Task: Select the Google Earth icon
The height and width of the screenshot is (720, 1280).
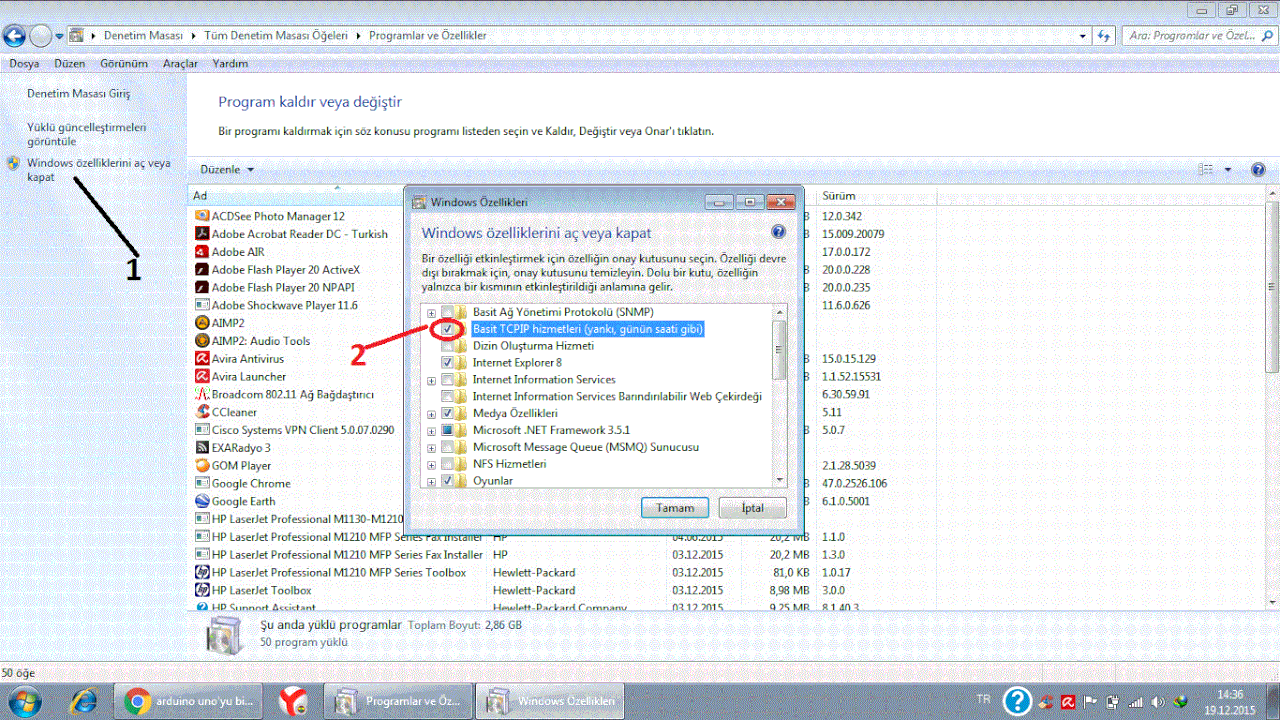Action: click(x=202, y=502)
